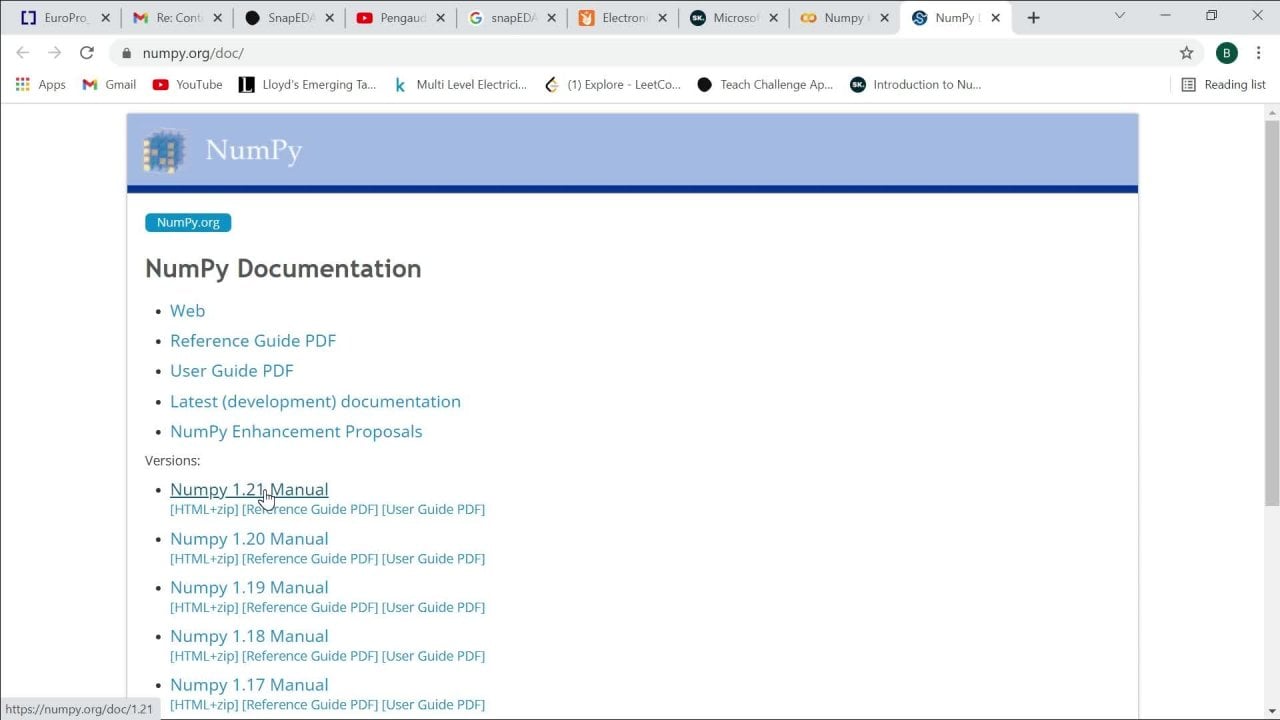Click the NumPy.org button
Screen dimensions: 1280x720
point(188,222)
